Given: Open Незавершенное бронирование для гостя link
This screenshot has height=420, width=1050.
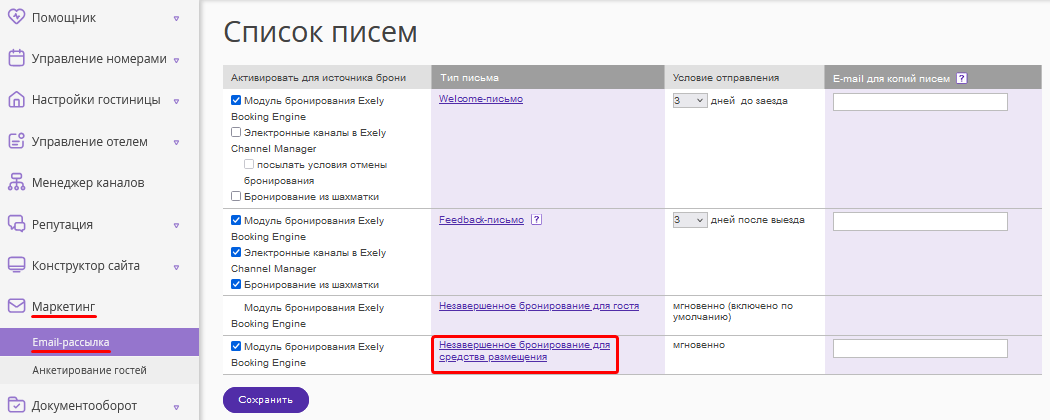Looking at the screenshot, I should click(539, 306).
